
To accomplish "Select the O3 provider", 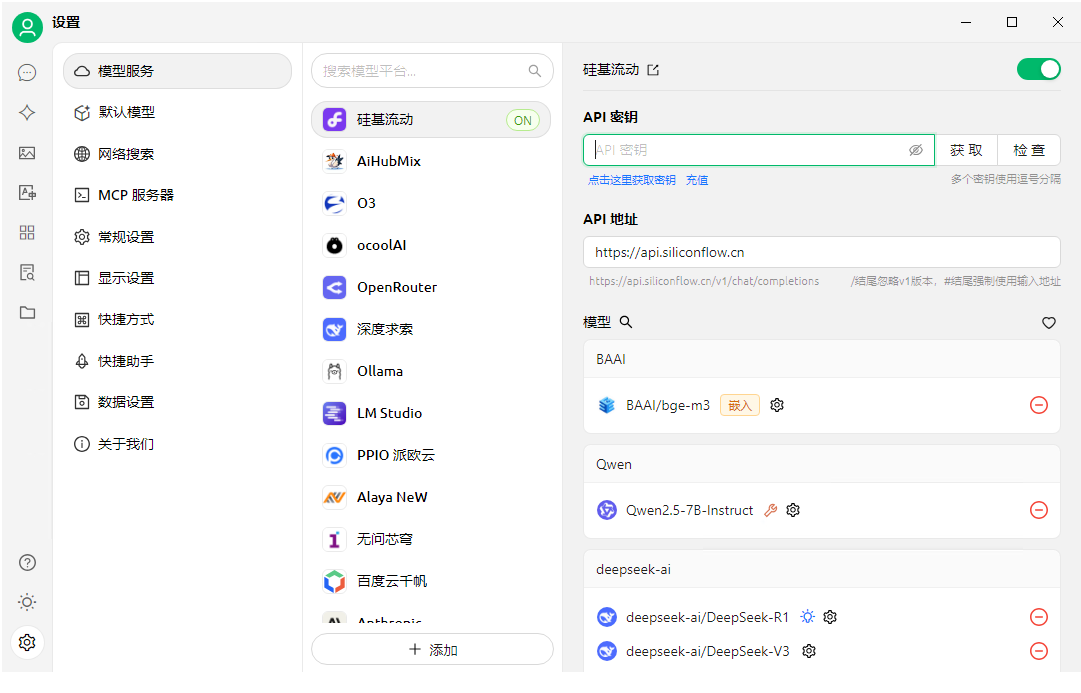I will [x=431, y=203].
